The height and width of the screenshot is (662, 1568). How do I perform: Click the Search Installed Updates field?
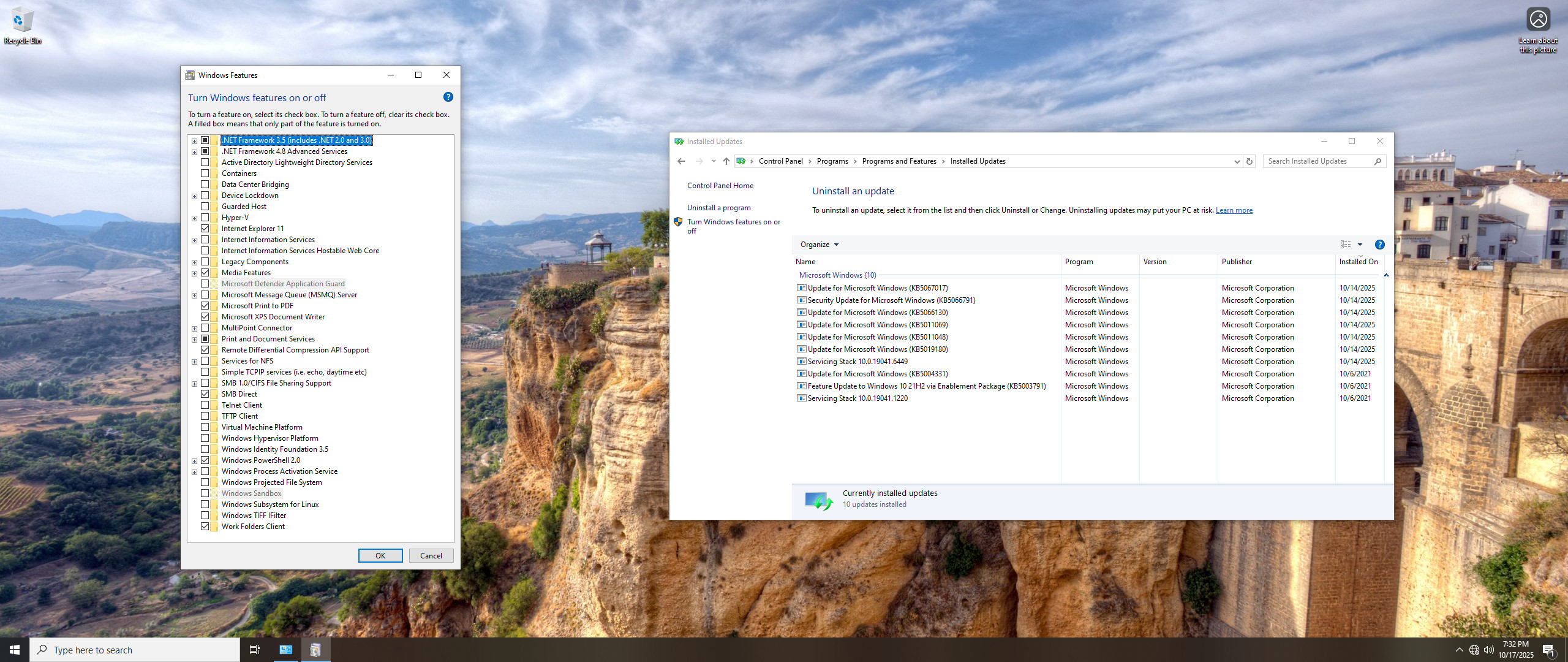(x=1317, y=161)
